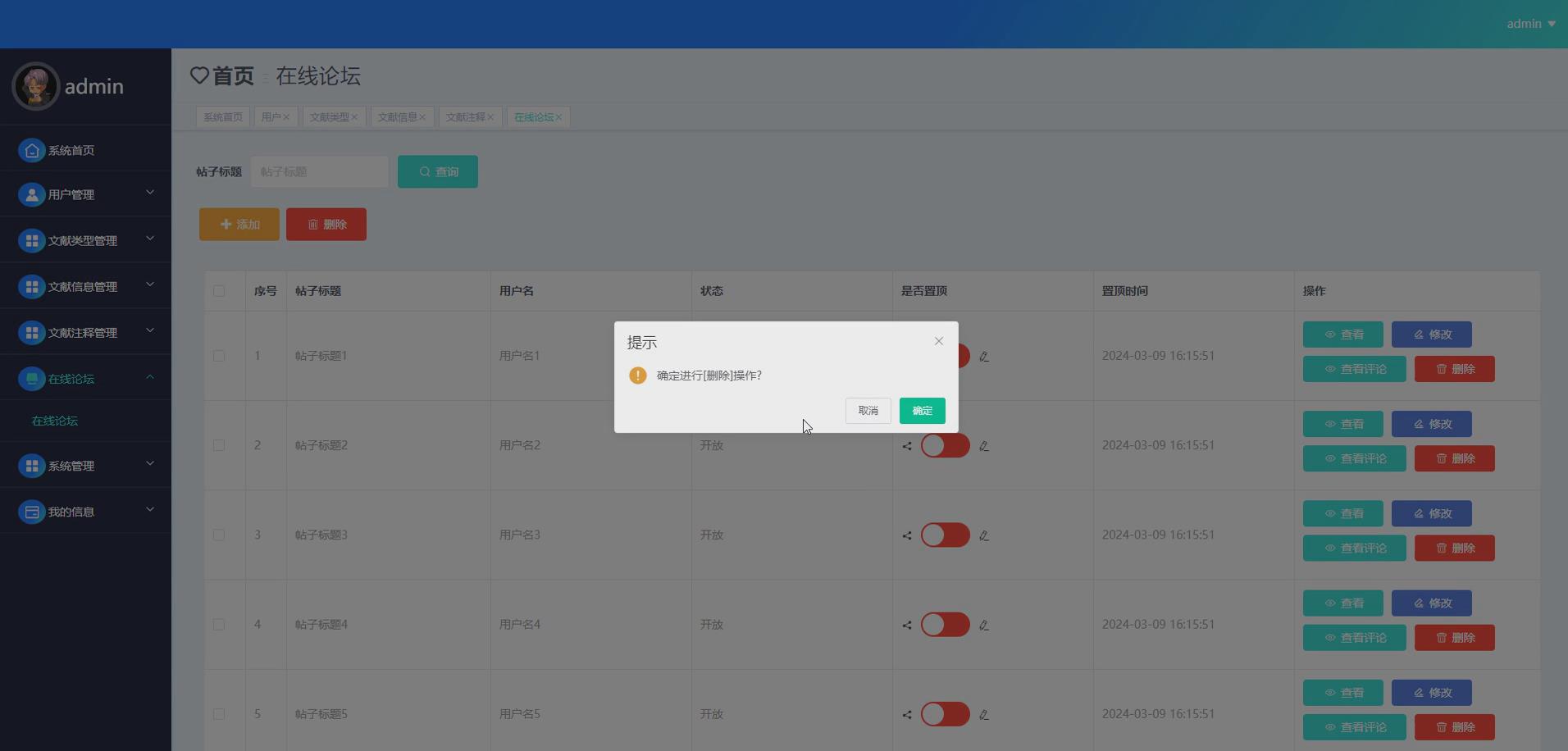Click the 在线论坛 sidebar icon

click(x=32, y=378)
